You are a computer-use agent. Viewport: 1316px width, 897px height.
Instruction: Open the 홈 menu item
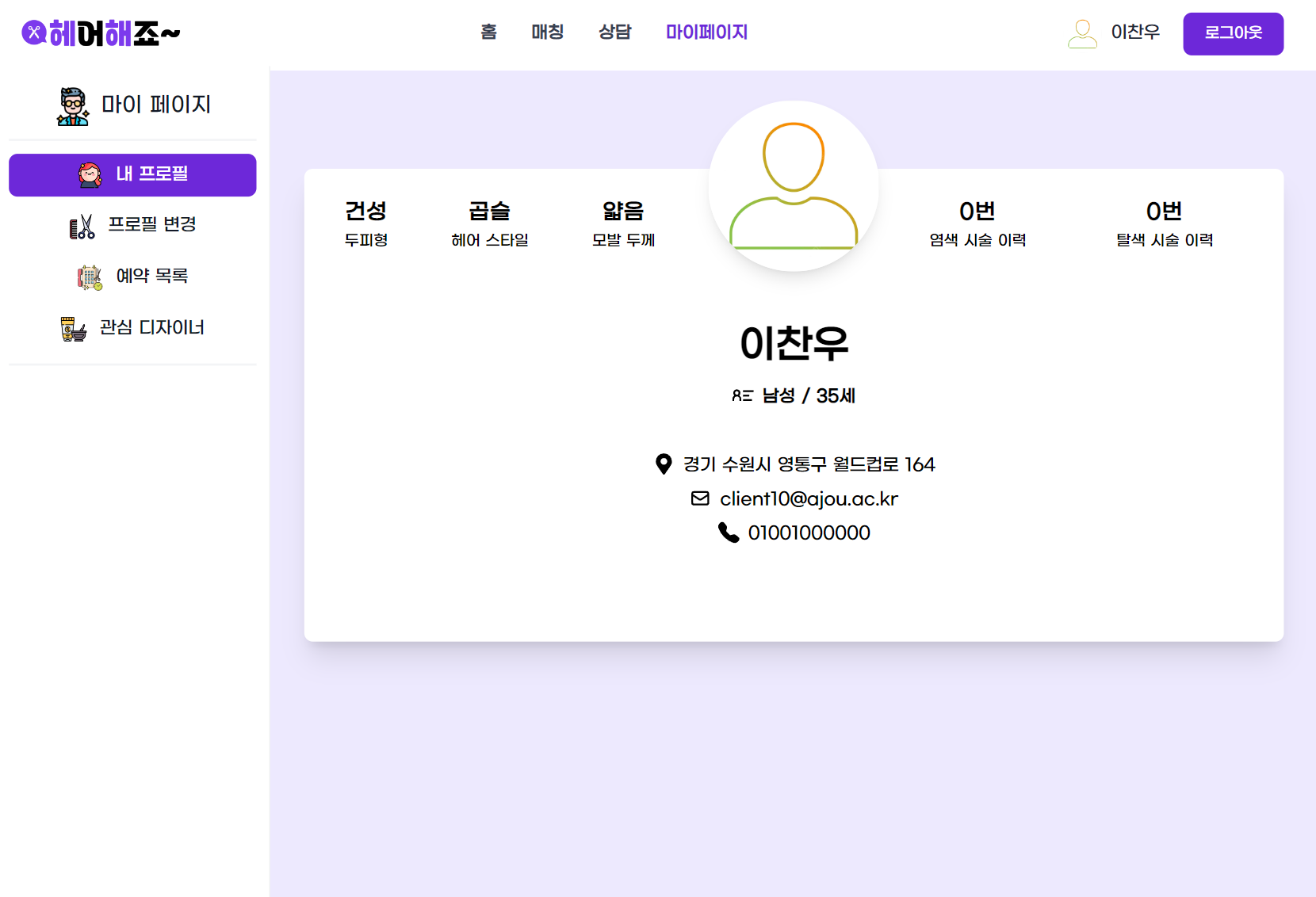click(x=488, y=32)
